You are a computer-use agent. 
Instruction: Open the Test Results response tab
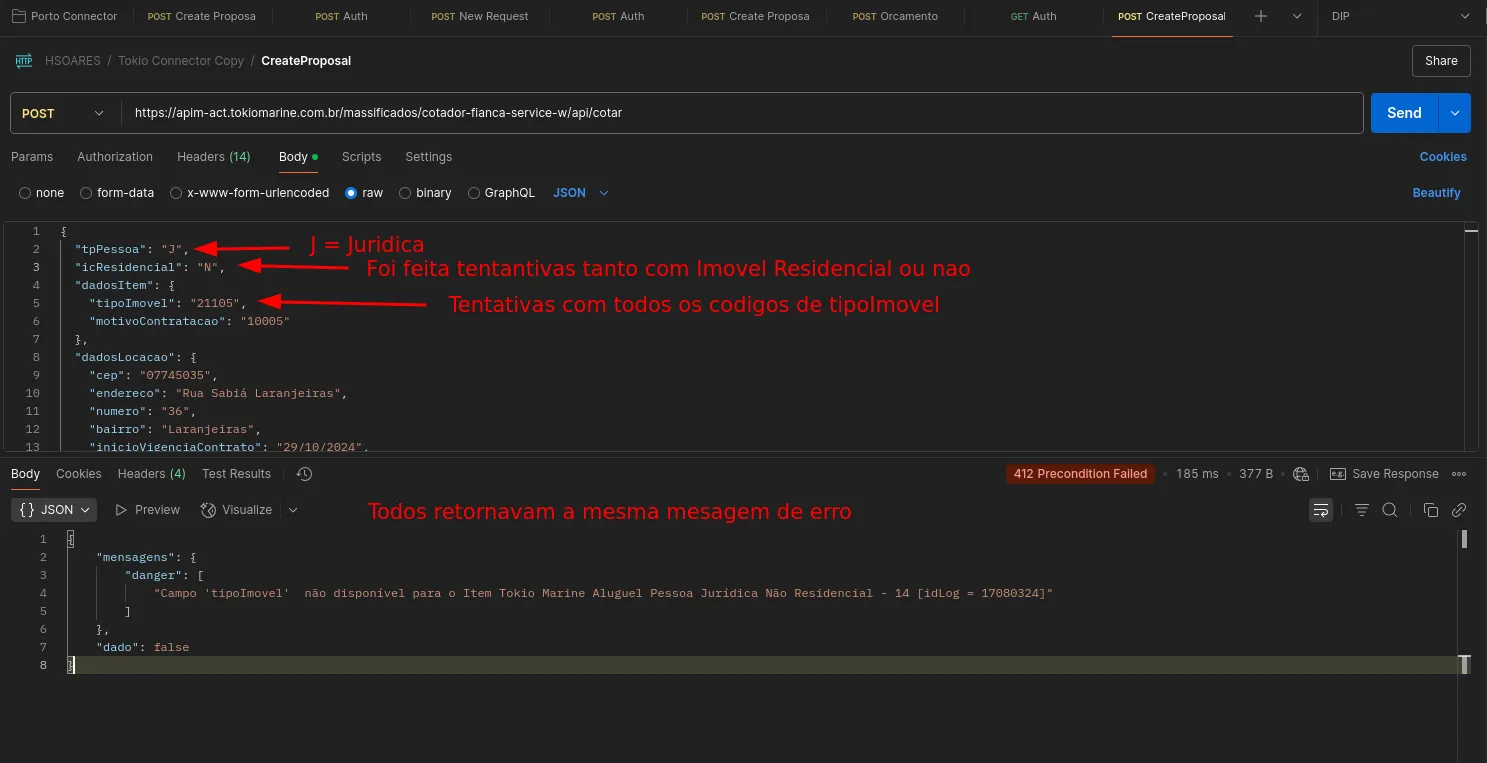(236, 474)
